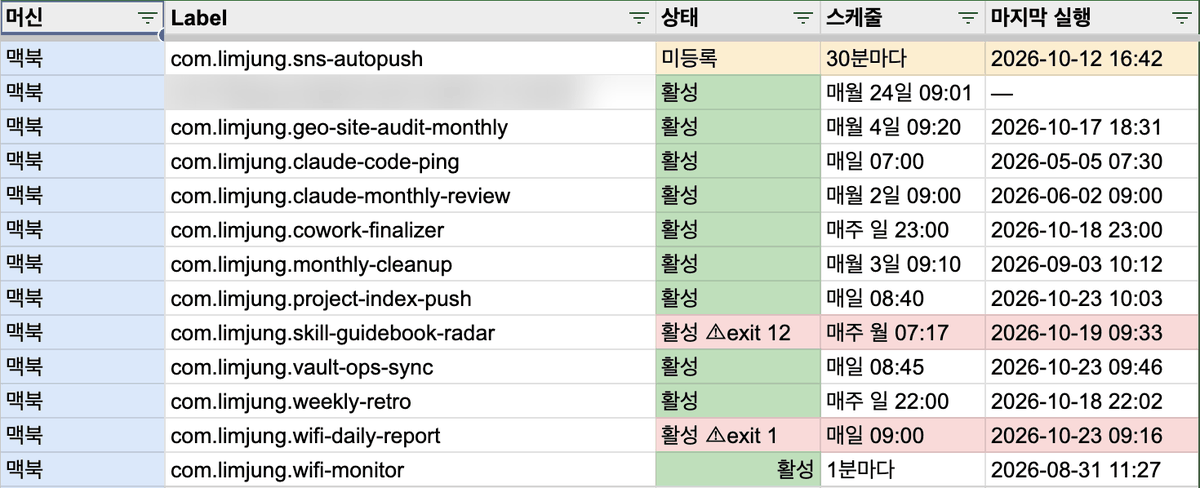Select cell com.limjung.claude-monthly-review
The width and height of the screenshot is (1200, 488).
coord(410,196)
